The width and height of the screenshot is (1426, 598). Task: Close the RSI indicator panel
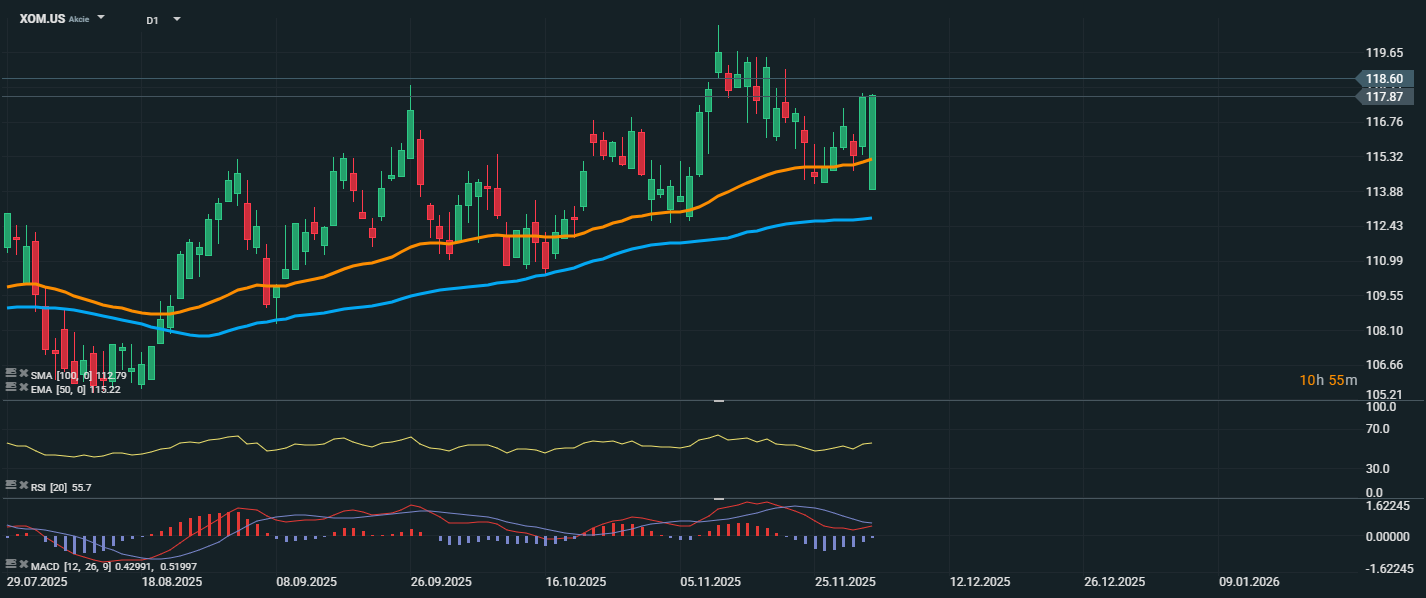pos(22,485)
